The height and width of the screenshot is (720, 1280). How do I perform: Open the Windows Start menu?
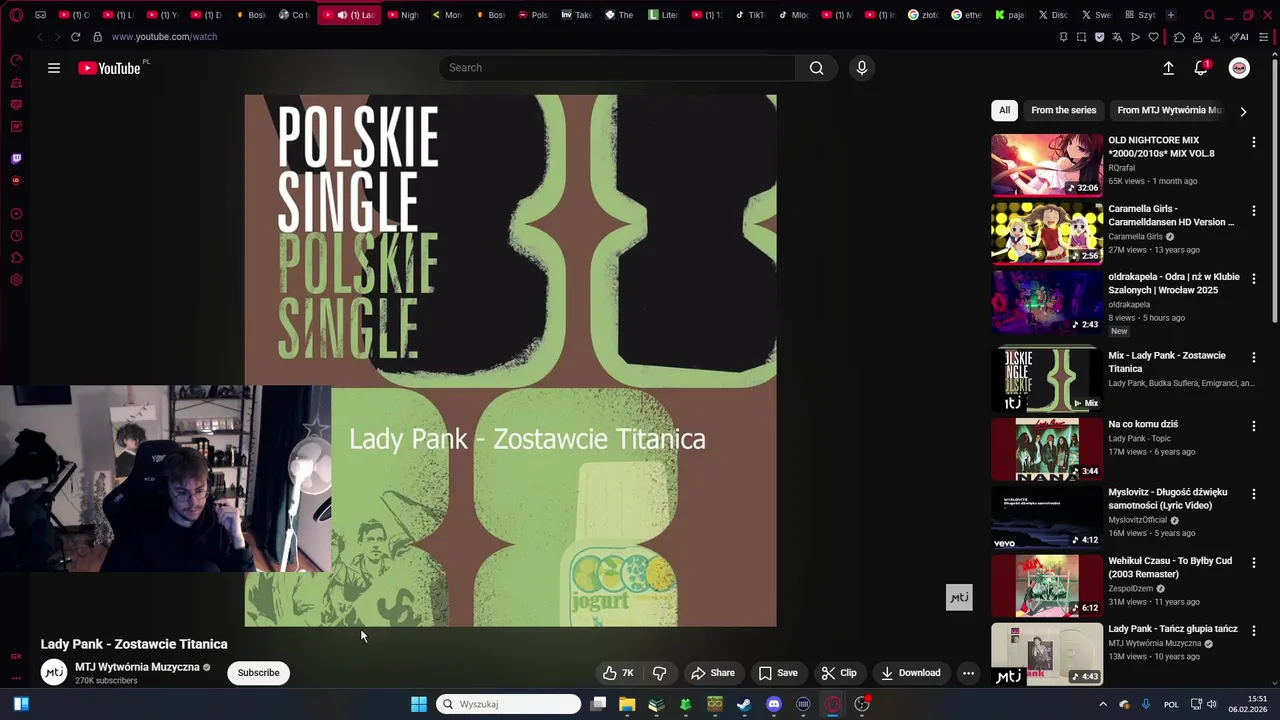(x=419, y=704)
